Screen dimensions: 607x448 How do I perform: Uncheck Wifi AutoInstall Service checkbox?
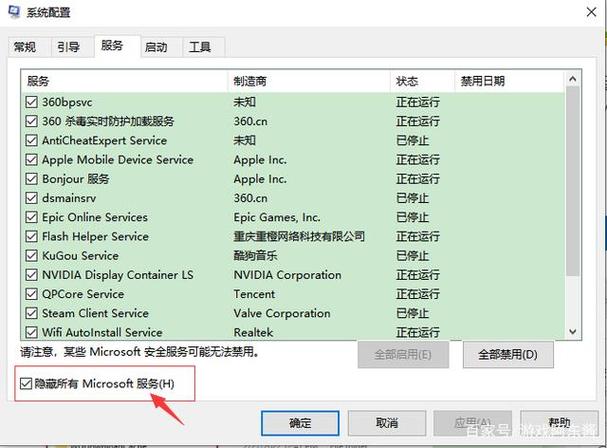coord(31,332)
